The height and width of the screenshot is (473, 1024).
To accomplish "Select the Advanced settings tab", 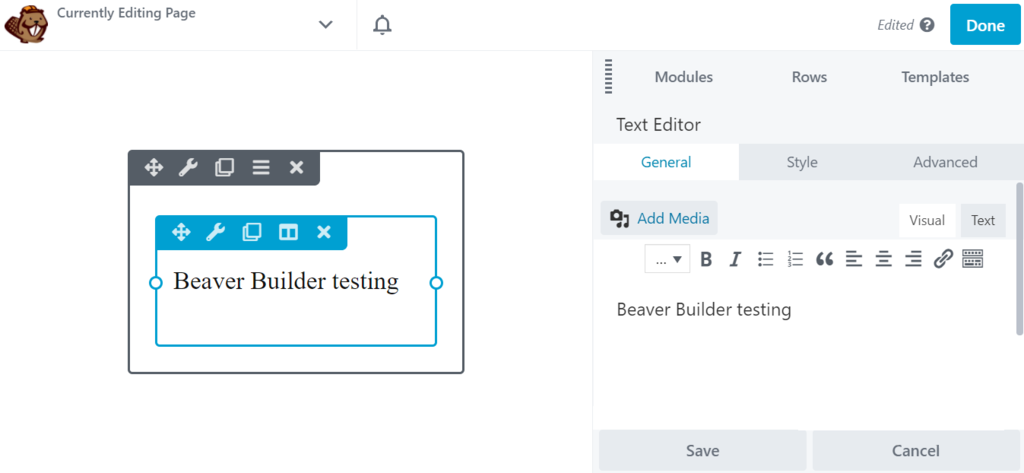I will coord(945,162).
